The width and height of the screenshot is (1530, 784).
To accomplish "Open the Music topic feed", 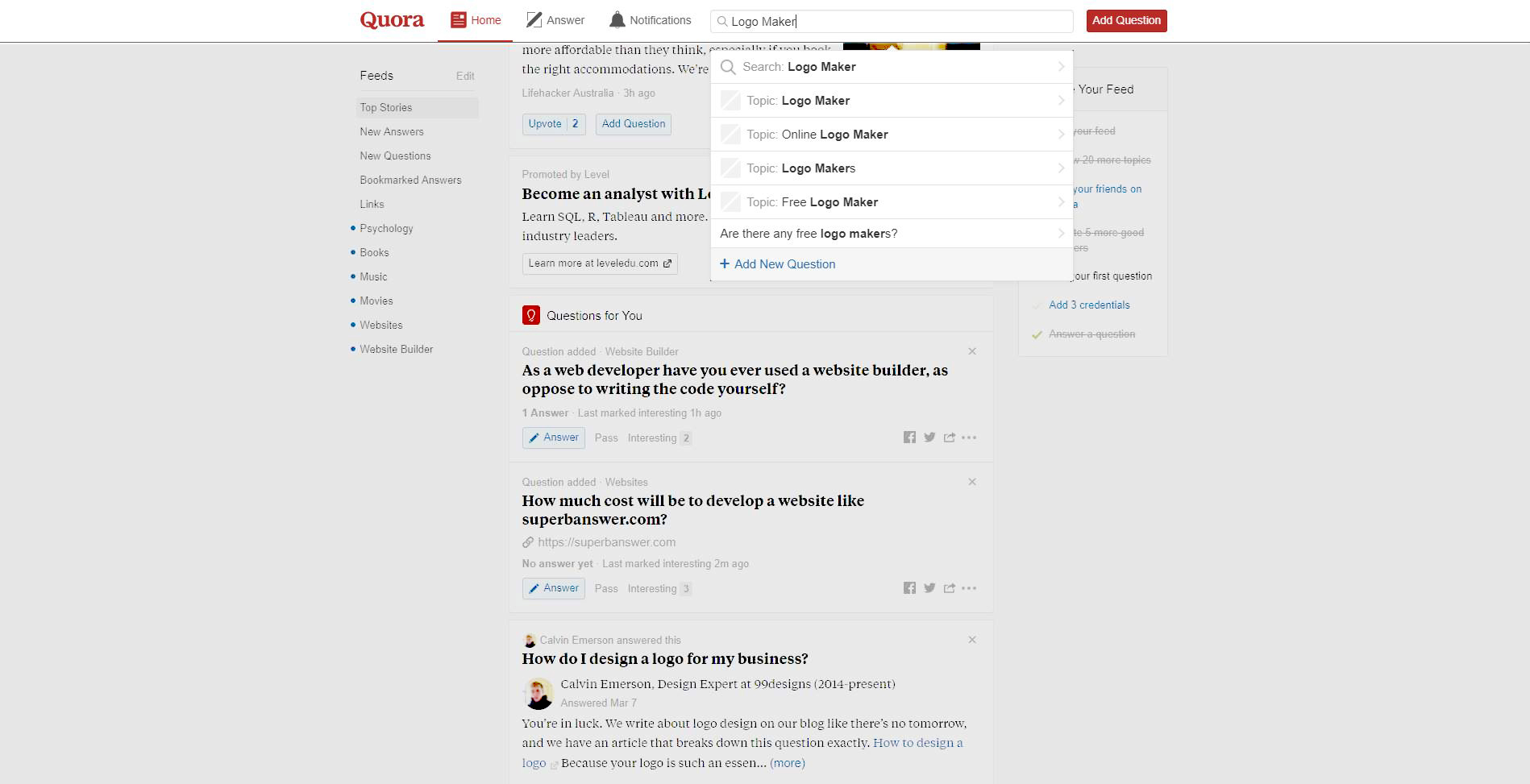I will (x=373, y=277).
